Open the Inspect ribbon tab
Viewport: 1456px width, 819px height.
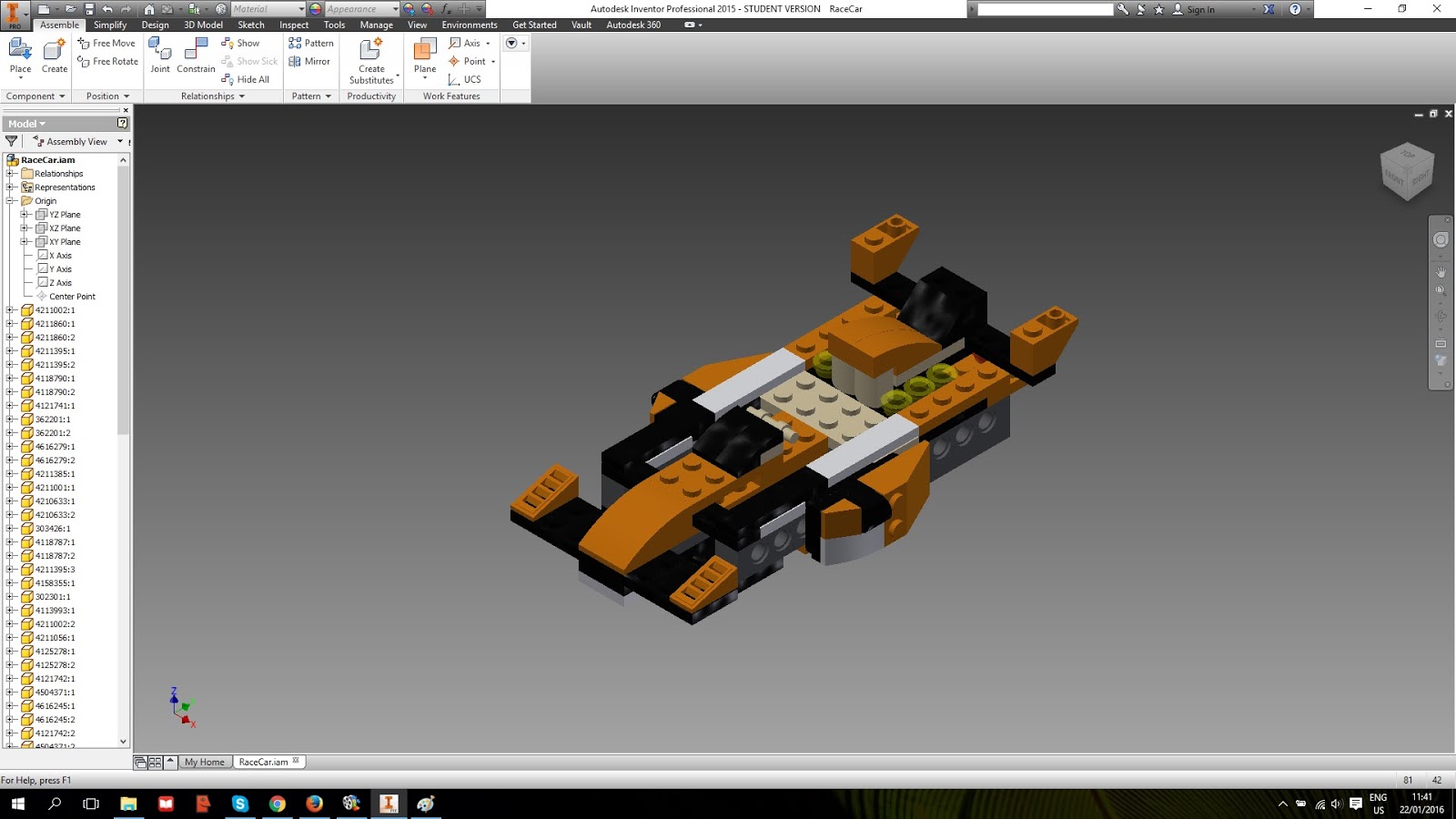(294, 25)
